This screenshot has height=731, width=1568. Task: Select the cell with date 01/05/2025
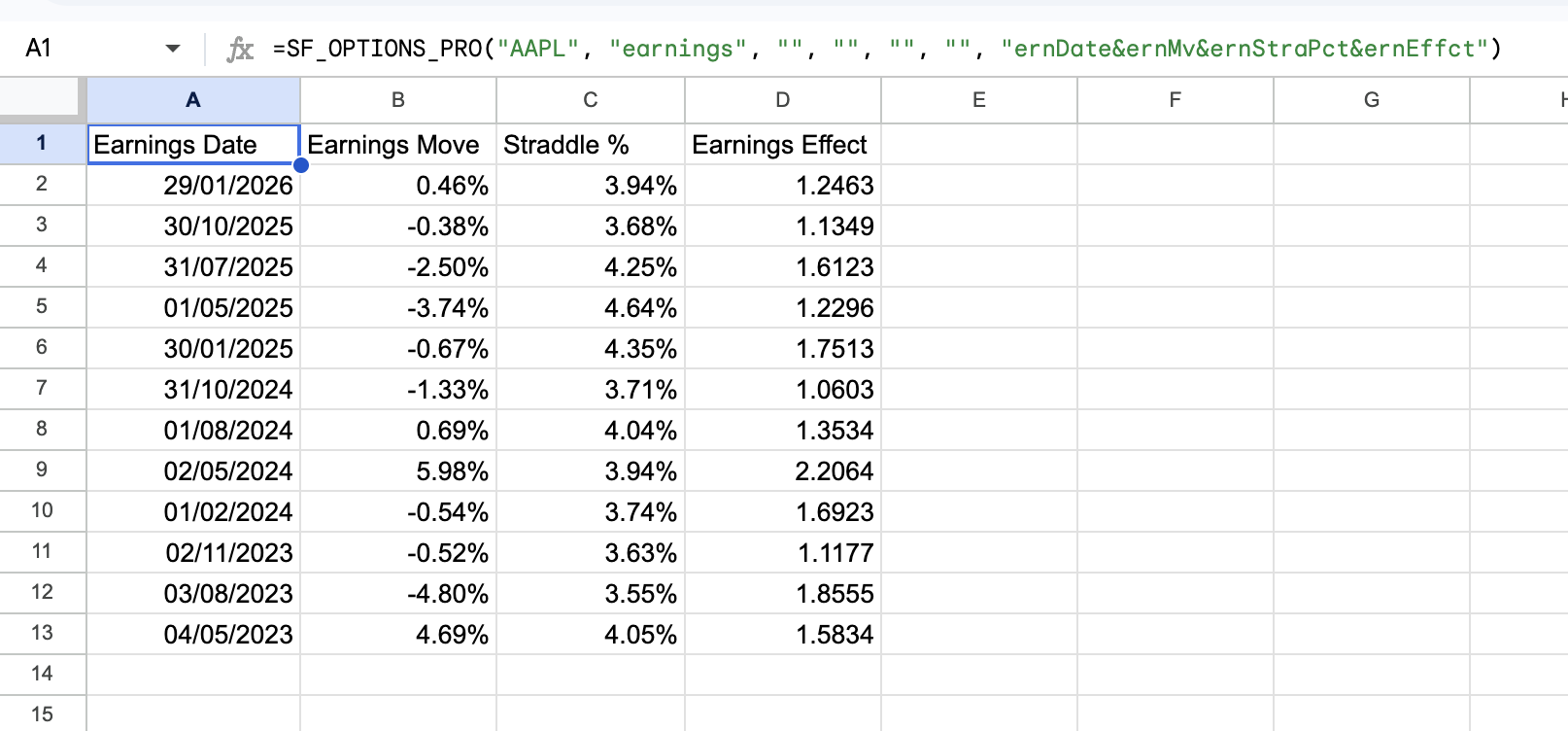(193, 307)
